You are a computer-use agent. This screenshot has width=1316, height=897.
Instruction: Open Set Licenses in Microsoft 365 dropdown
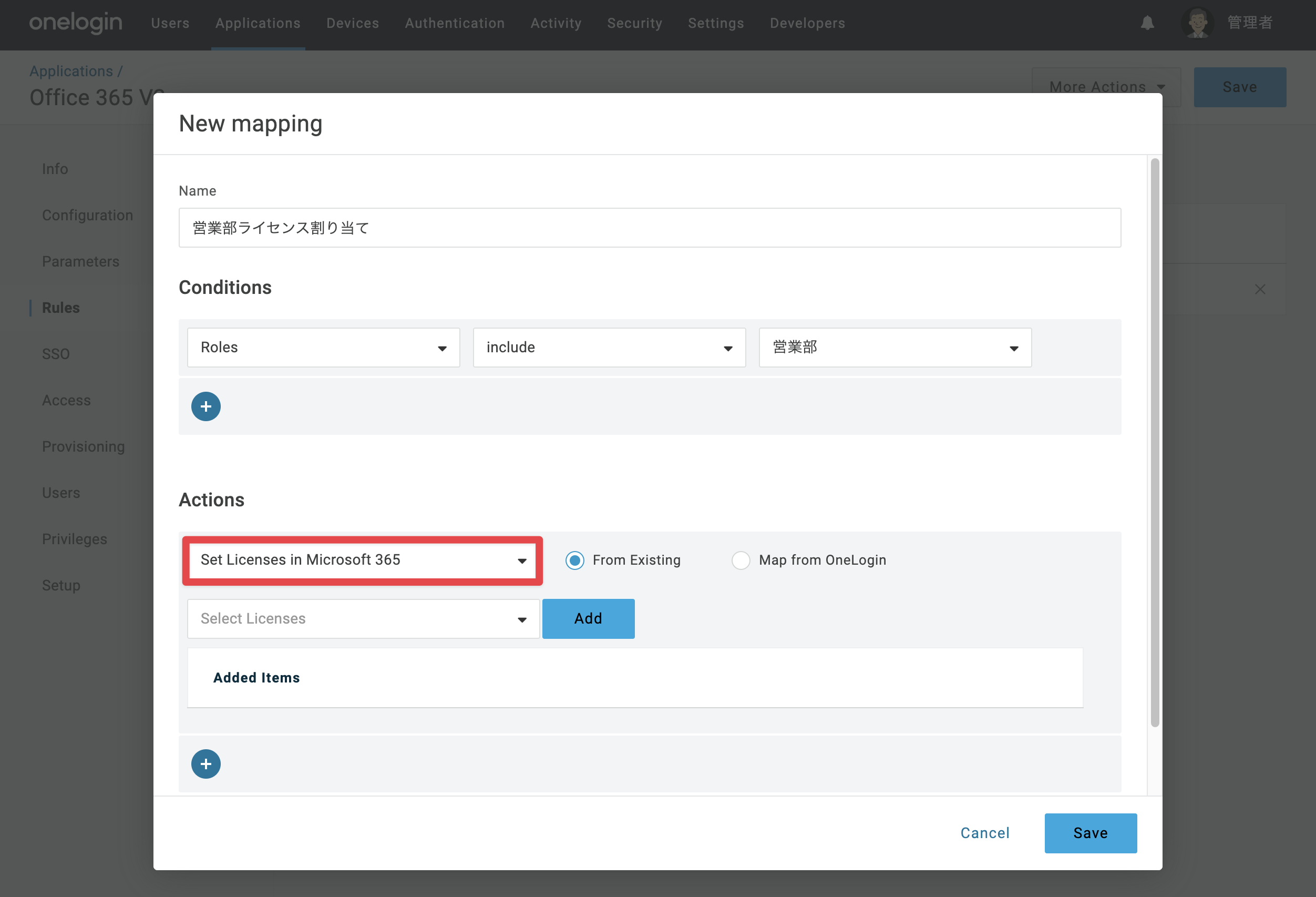363,560
